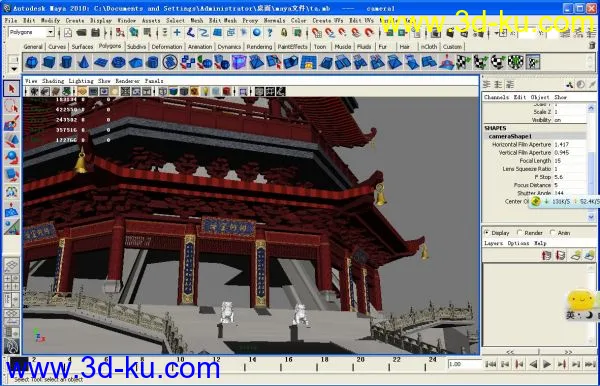600x386 pixels.
Task: Open the Create menu
Action: [x=75, y=20]
